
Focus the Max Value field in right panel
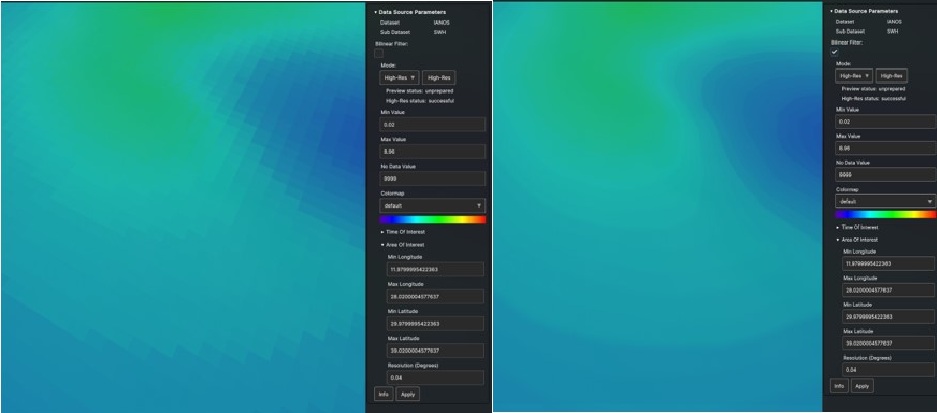click(x=885, y=147)
